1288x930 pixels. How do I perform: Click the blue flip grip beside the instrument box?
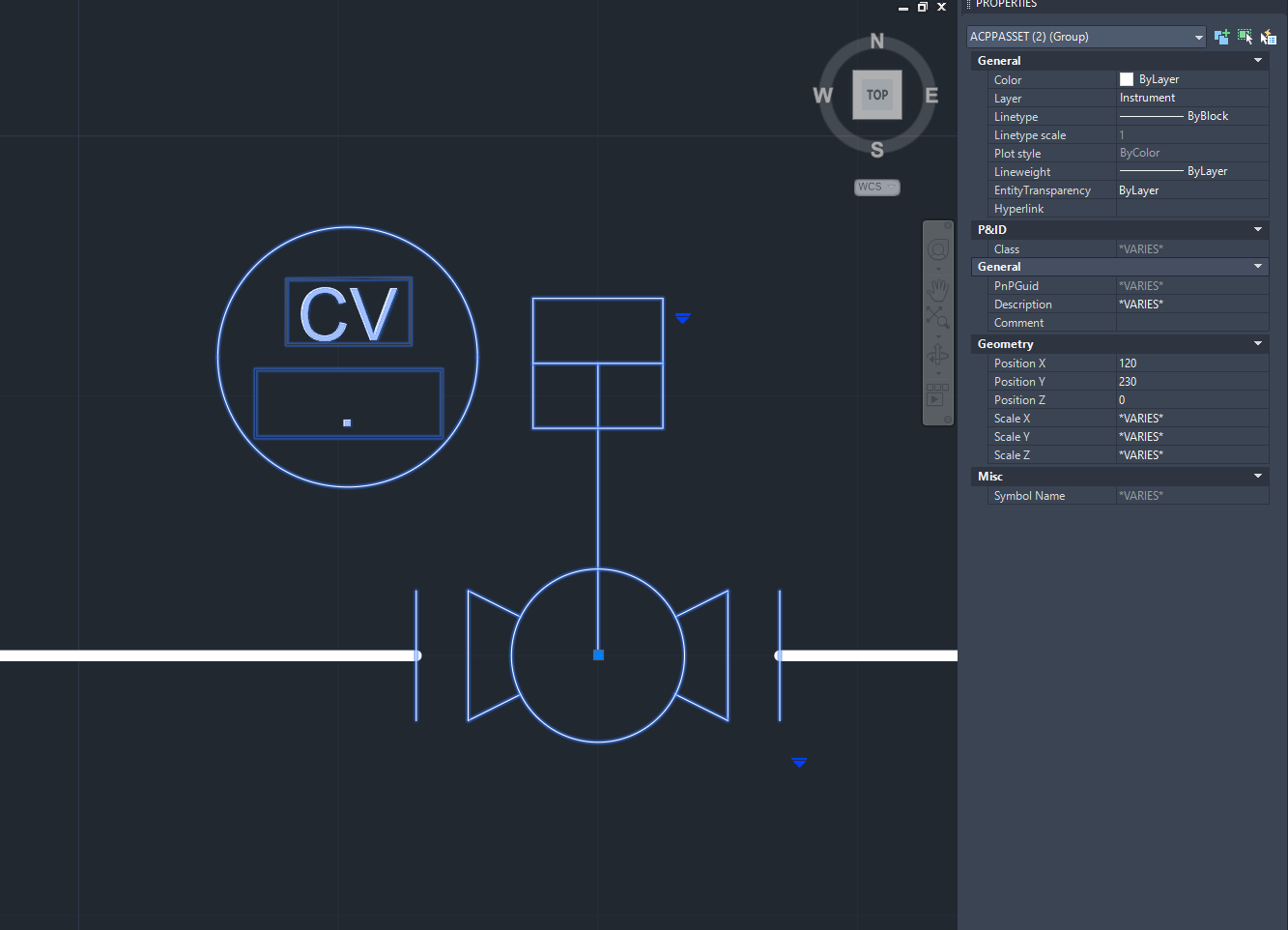[x=683, y=316]
